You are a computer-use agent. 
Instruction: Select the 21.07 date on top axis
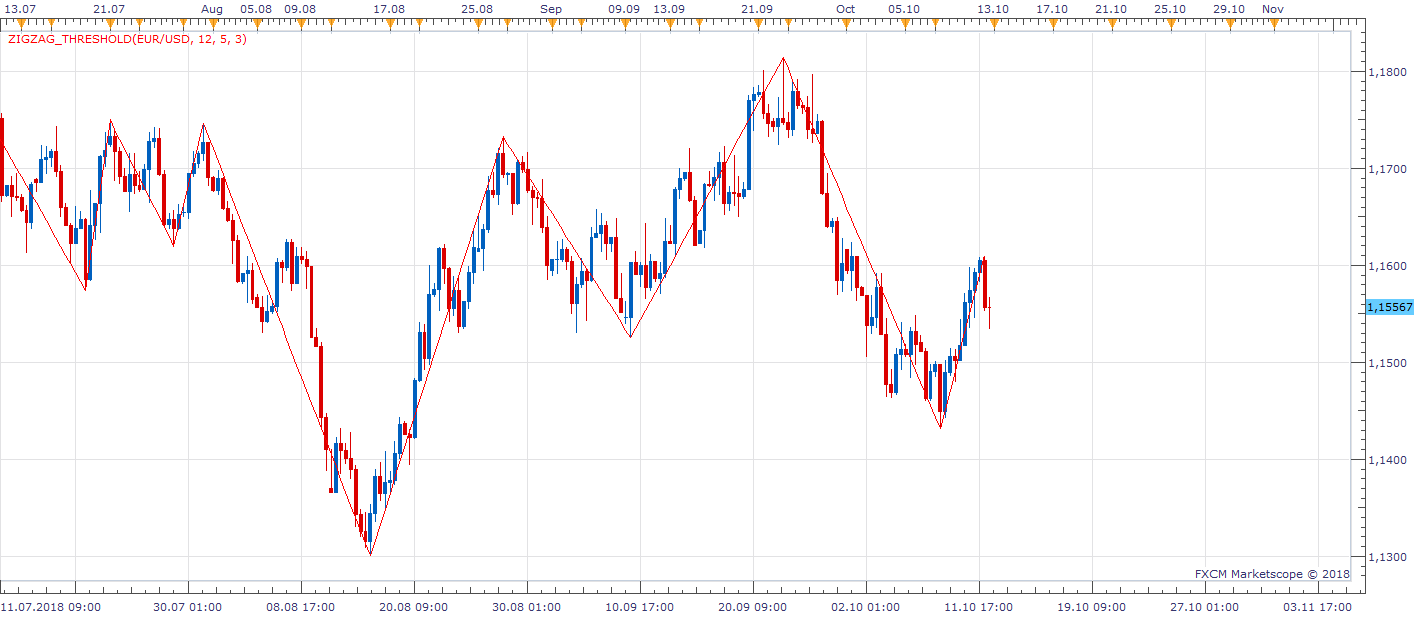[109, 9]
